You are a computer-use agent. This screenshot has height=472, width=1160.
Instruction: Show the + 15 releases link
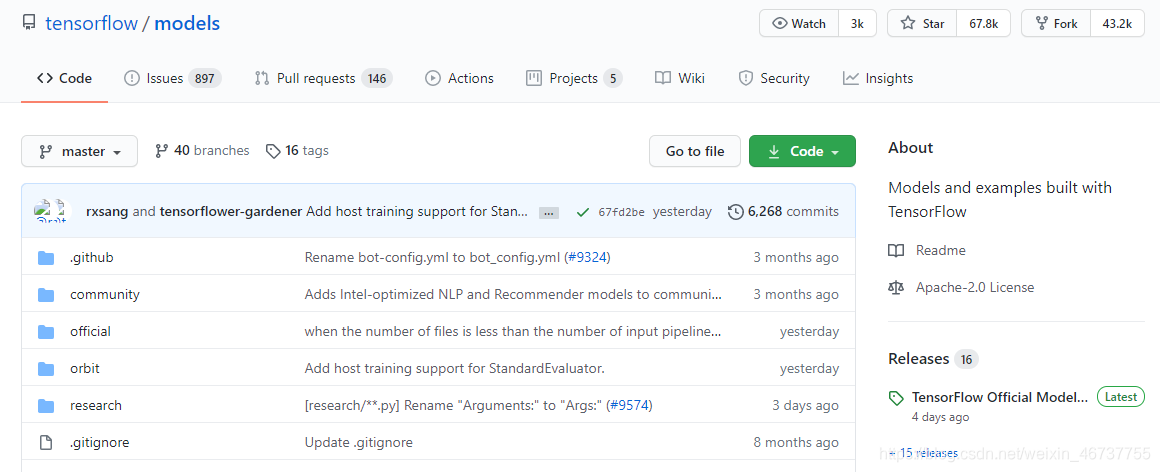923,453
